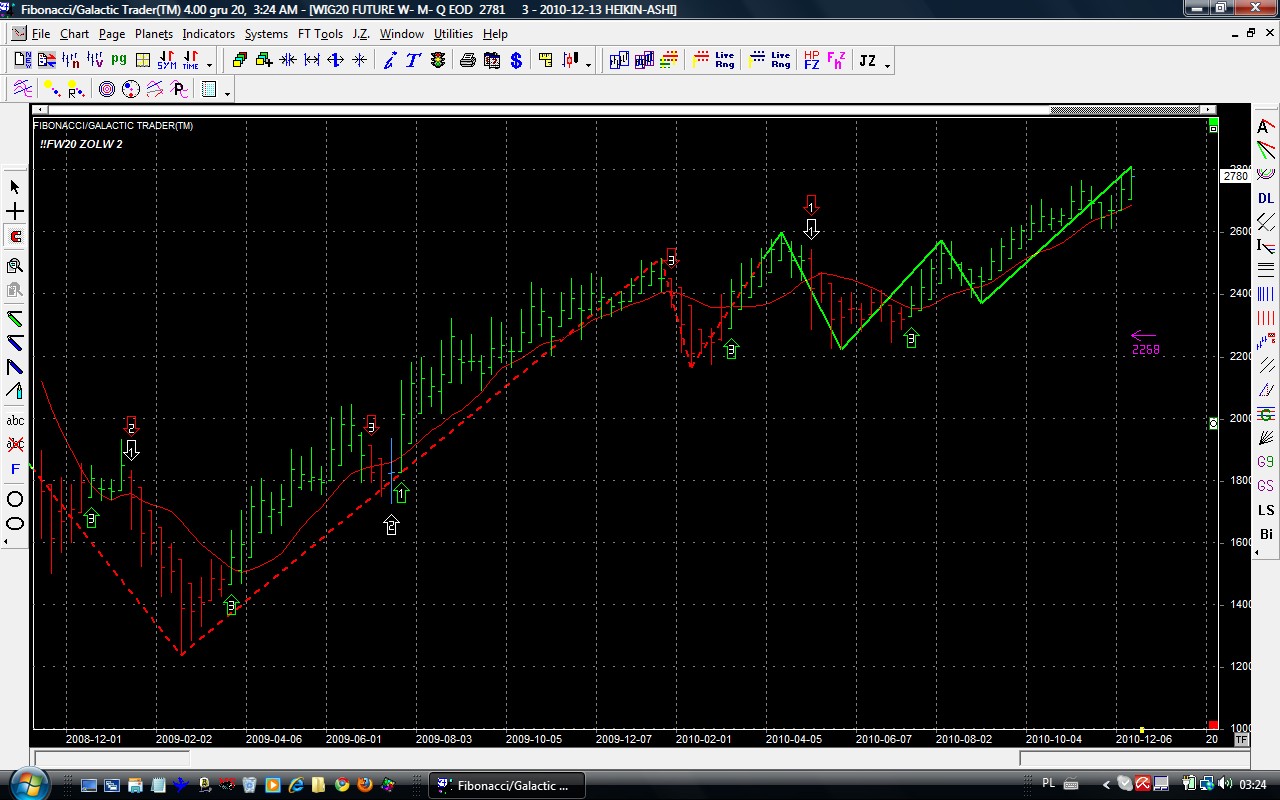Toggle the circle marker on the price axis

pyautogui.click(x=1213, y=424)
